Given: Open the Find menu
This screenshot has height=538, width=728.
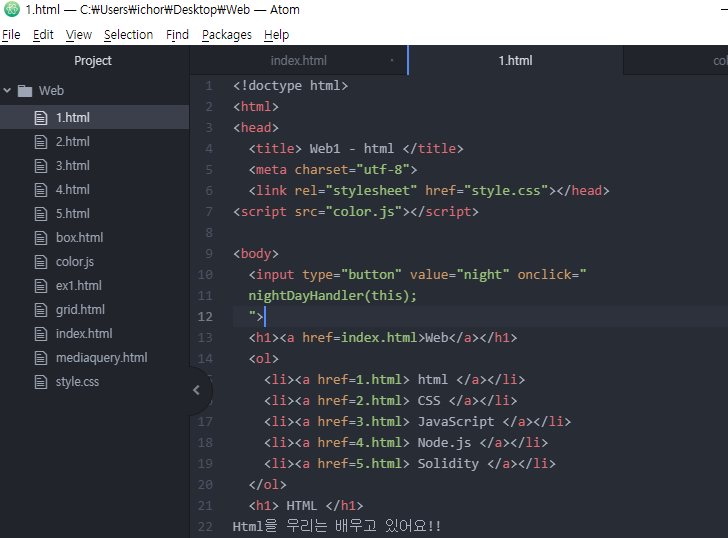Looking at the screenshot, I should (177, 35).
